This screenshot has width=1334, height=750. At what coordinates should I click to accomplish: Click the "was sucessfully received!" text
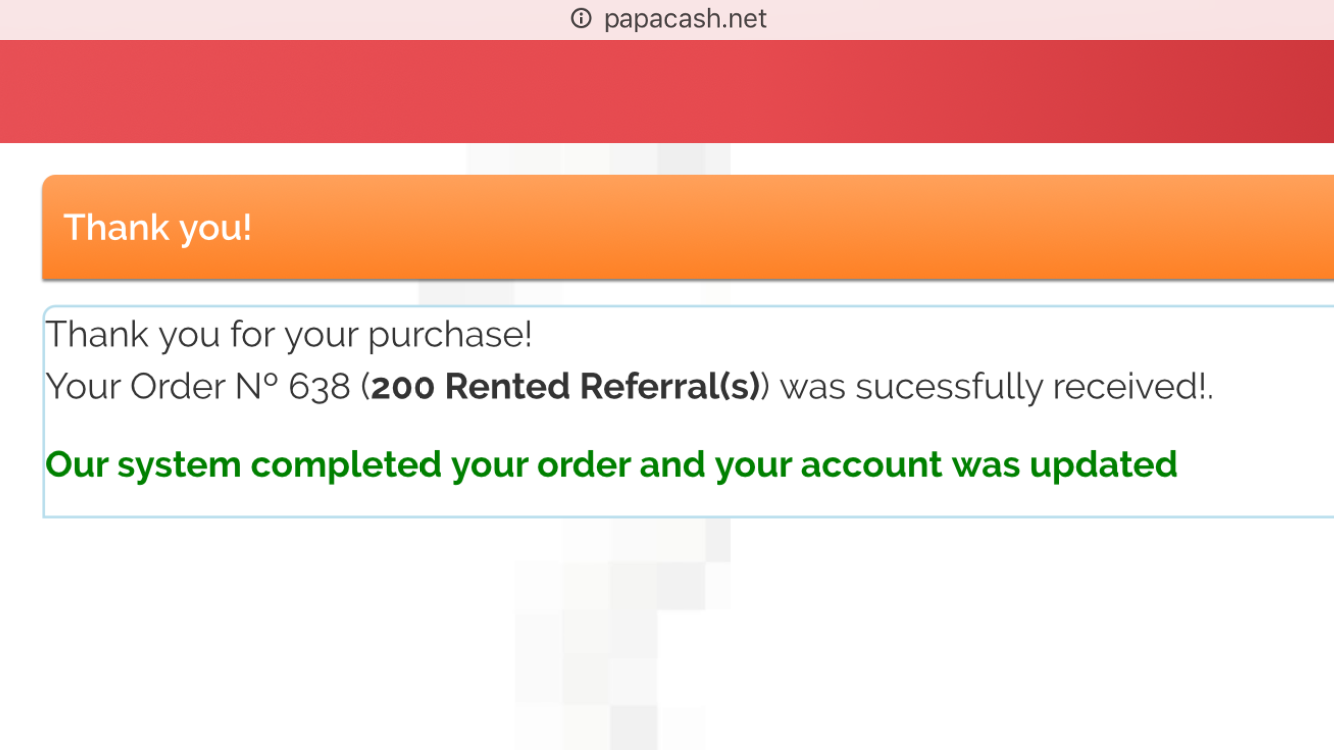995,387
